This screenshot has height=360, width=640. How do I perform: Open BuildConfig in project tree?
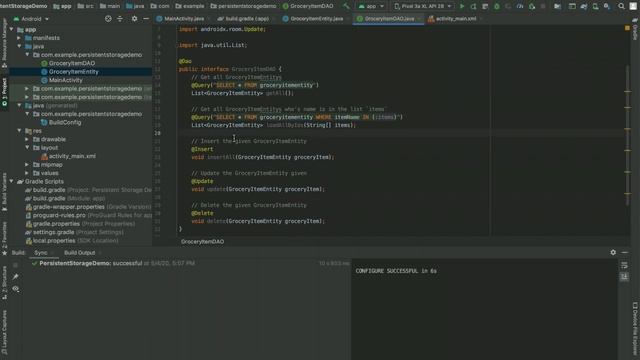pos(65,122)
